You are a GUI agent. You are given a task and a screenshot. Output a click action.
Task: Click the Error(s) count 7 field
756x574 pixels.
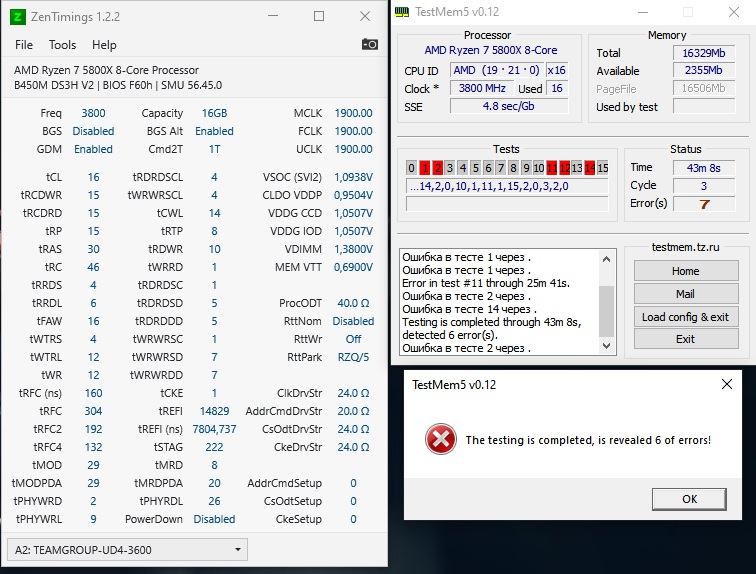click(704, 204)
